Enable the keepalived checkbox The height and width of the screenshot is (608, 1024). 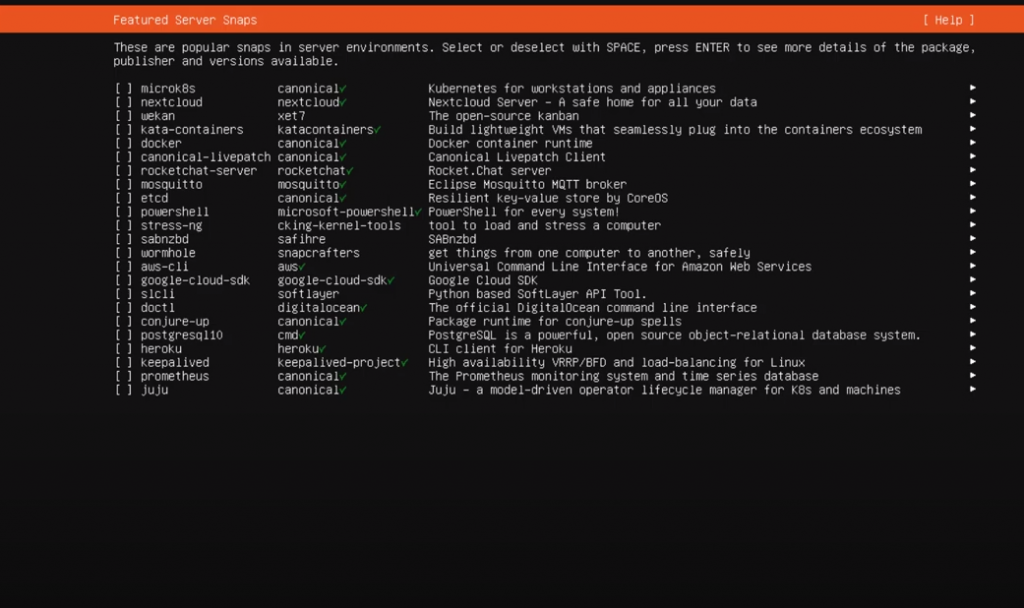(123, 362)
